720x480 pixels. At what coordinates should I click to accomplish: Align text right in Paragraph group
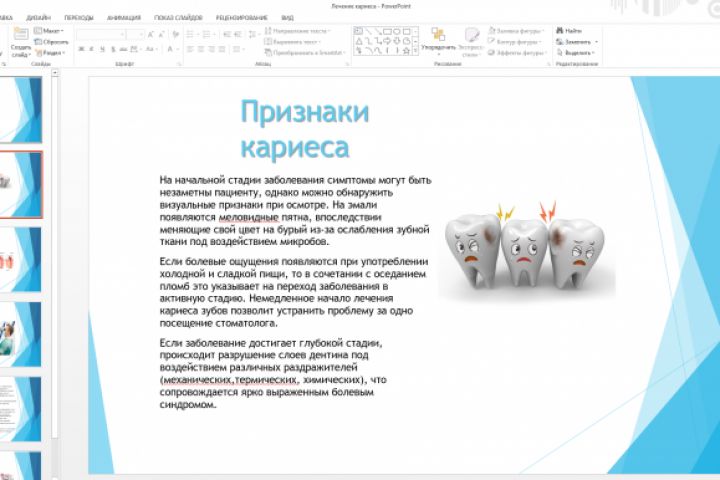(211, 49)
